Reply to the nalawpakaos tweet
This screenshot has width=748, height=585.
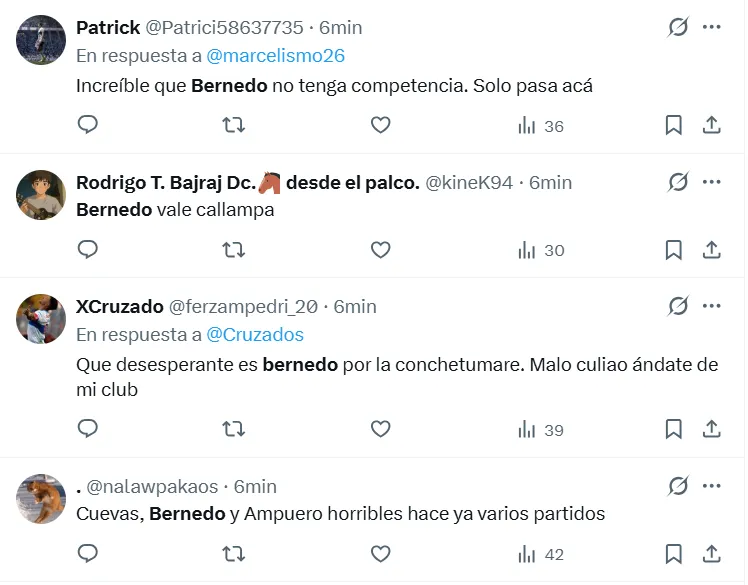pyautogui.click(x=88, y=554)
